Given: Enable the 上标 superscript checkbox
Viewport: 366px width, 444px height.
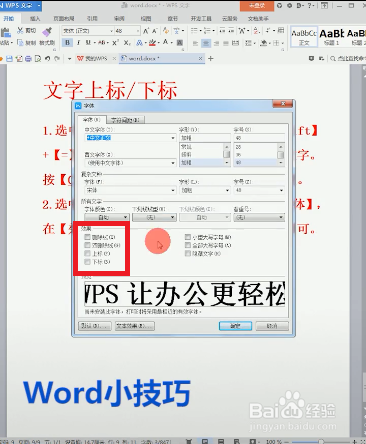Looking at the screenshot, I should point(87,254).
